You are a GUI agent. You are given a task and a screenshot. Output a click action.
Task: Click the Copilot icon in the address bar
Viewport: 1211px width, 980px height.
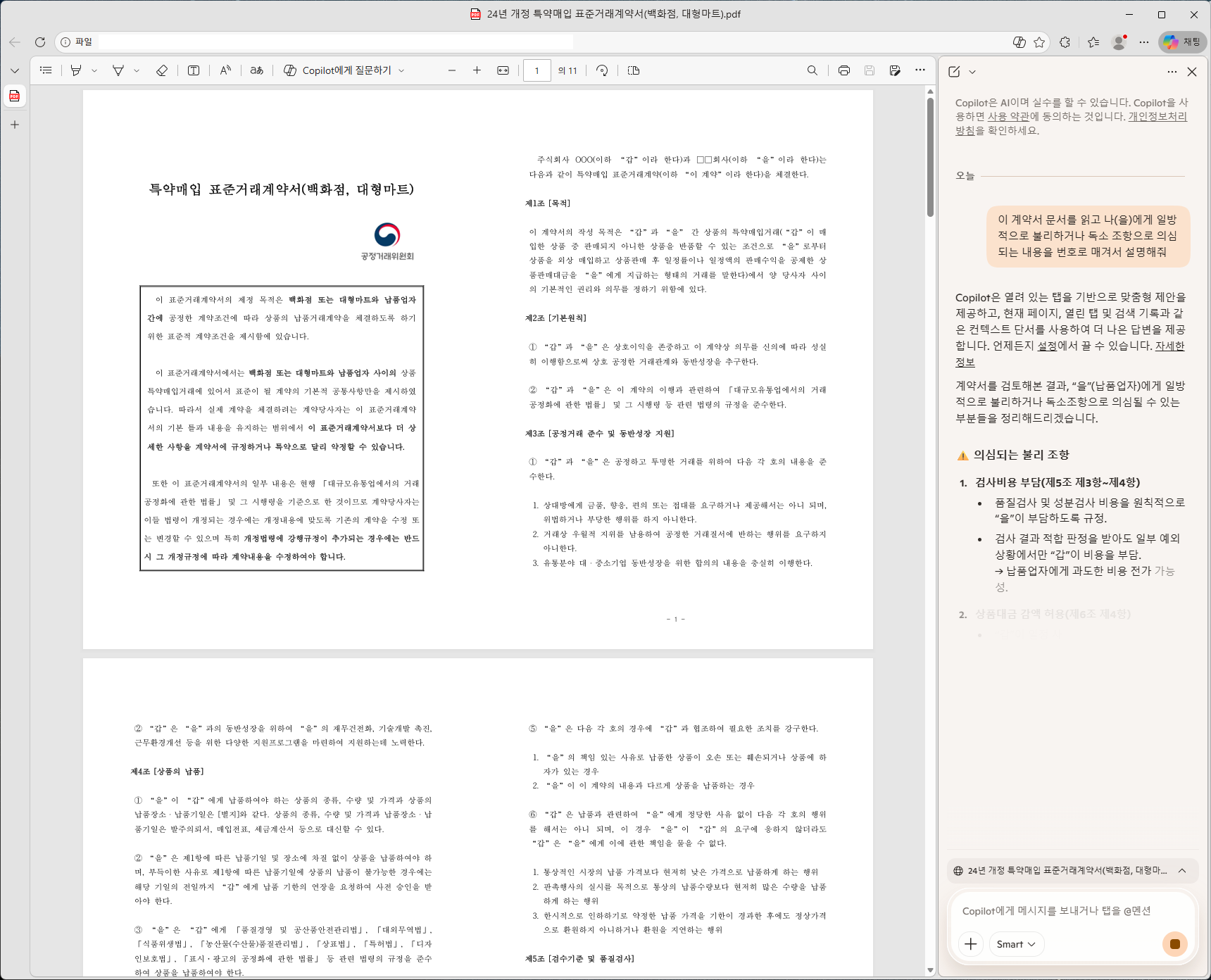1019,42
